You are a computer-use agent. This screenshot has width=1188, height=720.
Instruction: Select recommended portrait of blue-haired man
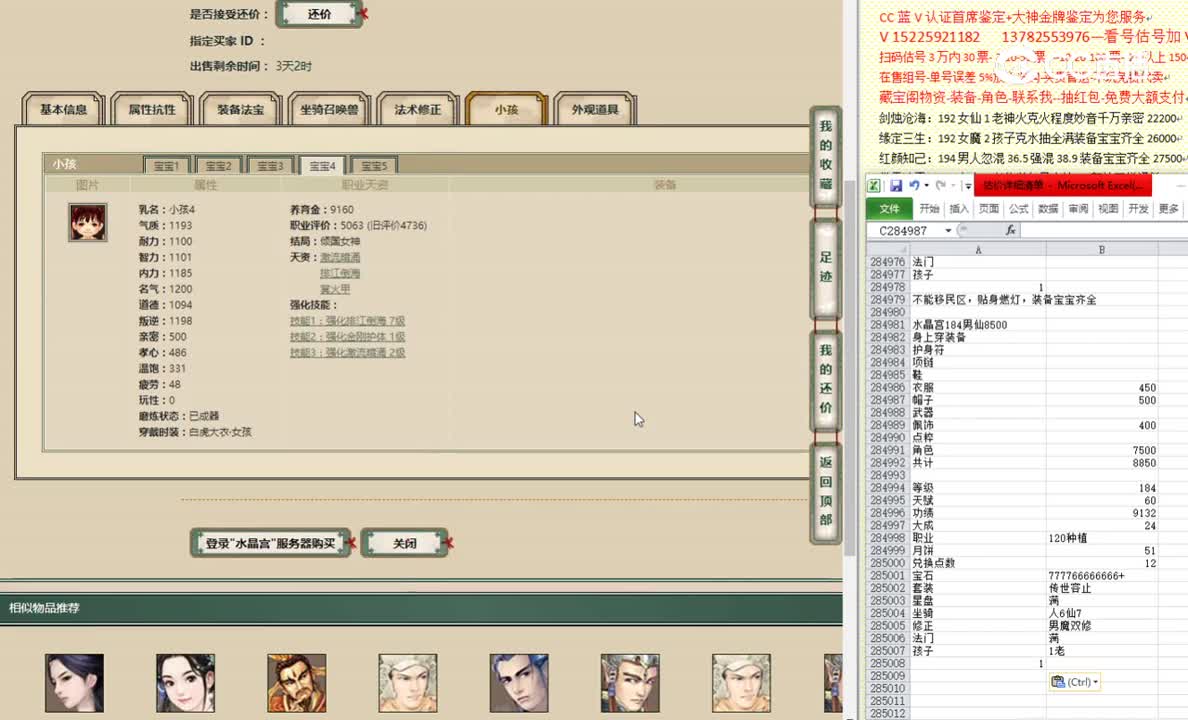pyautogui.click(x=519, y=683)
